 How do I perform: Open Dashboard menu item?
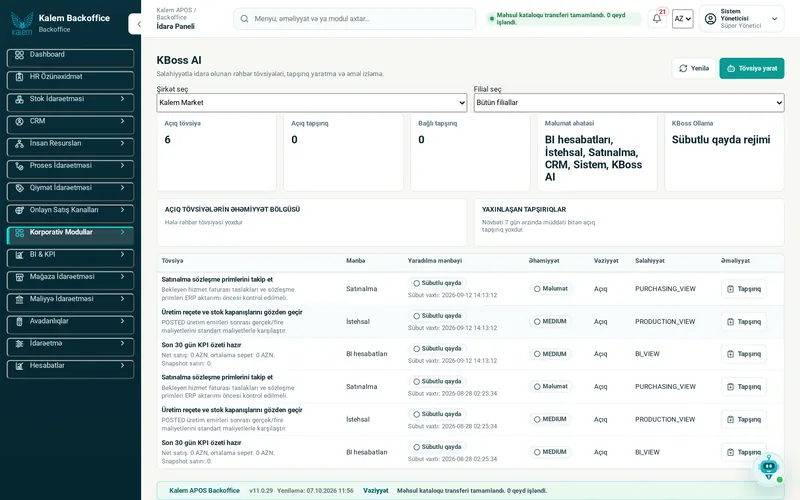[70, 58]
